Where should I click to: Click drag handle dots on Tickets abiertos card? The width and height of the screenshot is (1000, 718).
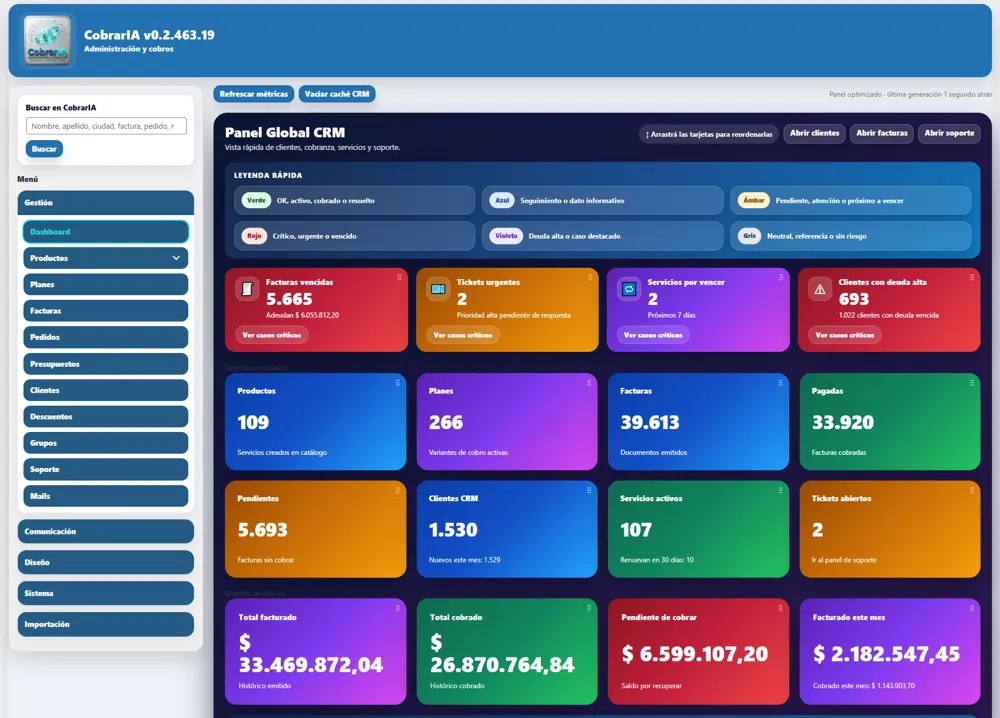tap(971, 490)
